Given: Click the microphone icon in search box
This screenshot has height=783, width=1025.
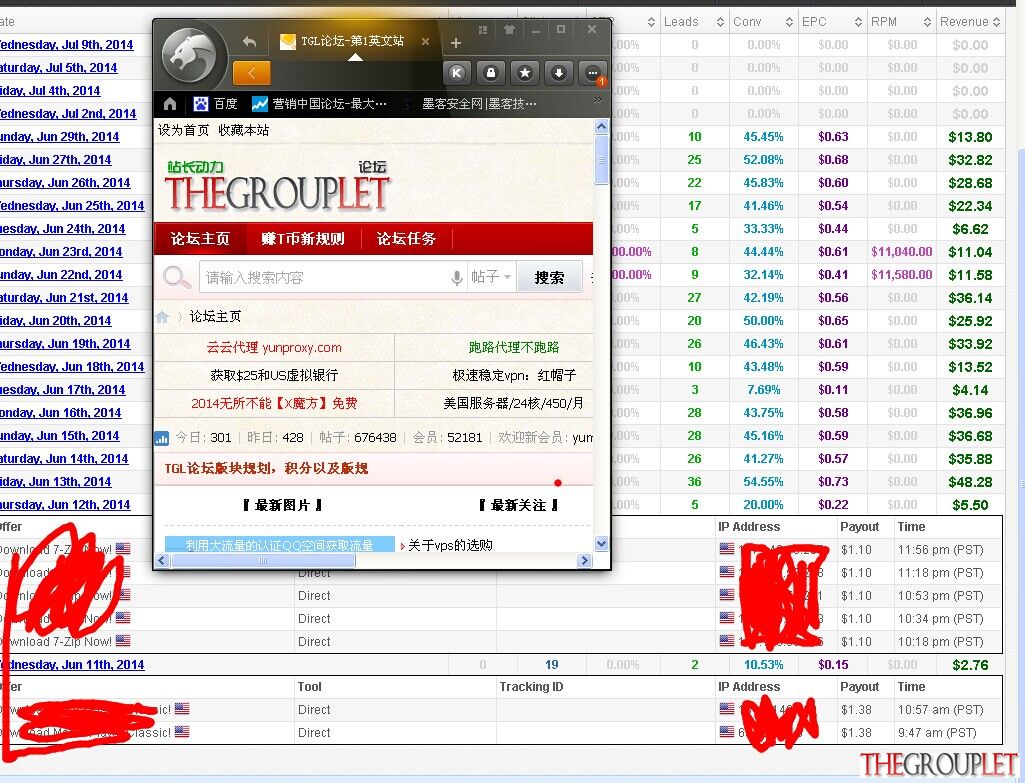Looking at the screenshot, I should (x=457, y=278).
